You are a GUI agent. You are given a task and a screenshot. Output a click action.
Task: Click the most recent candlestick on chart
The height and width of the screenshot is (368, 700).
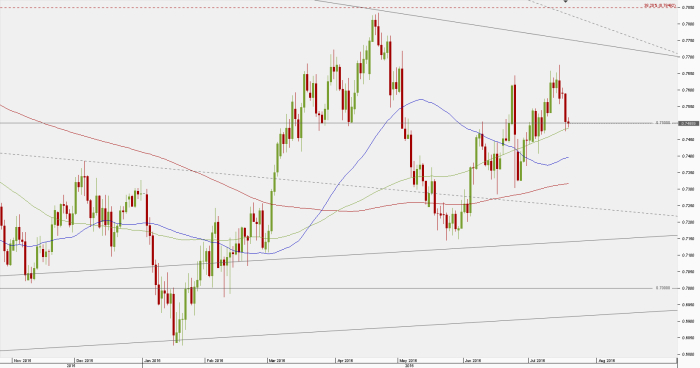pos(568,123)
